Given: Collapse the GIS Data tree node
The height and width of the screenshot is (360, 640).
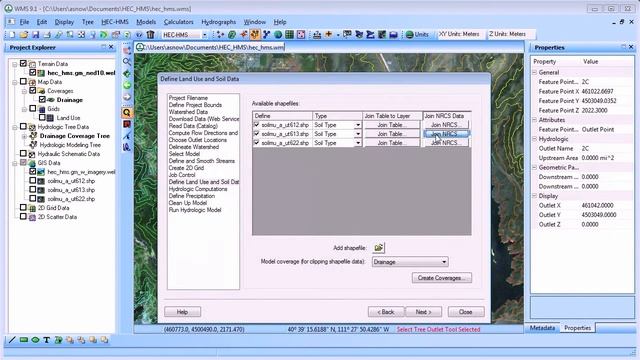Looking at the screenshot, I should click(x=15, y=163).
